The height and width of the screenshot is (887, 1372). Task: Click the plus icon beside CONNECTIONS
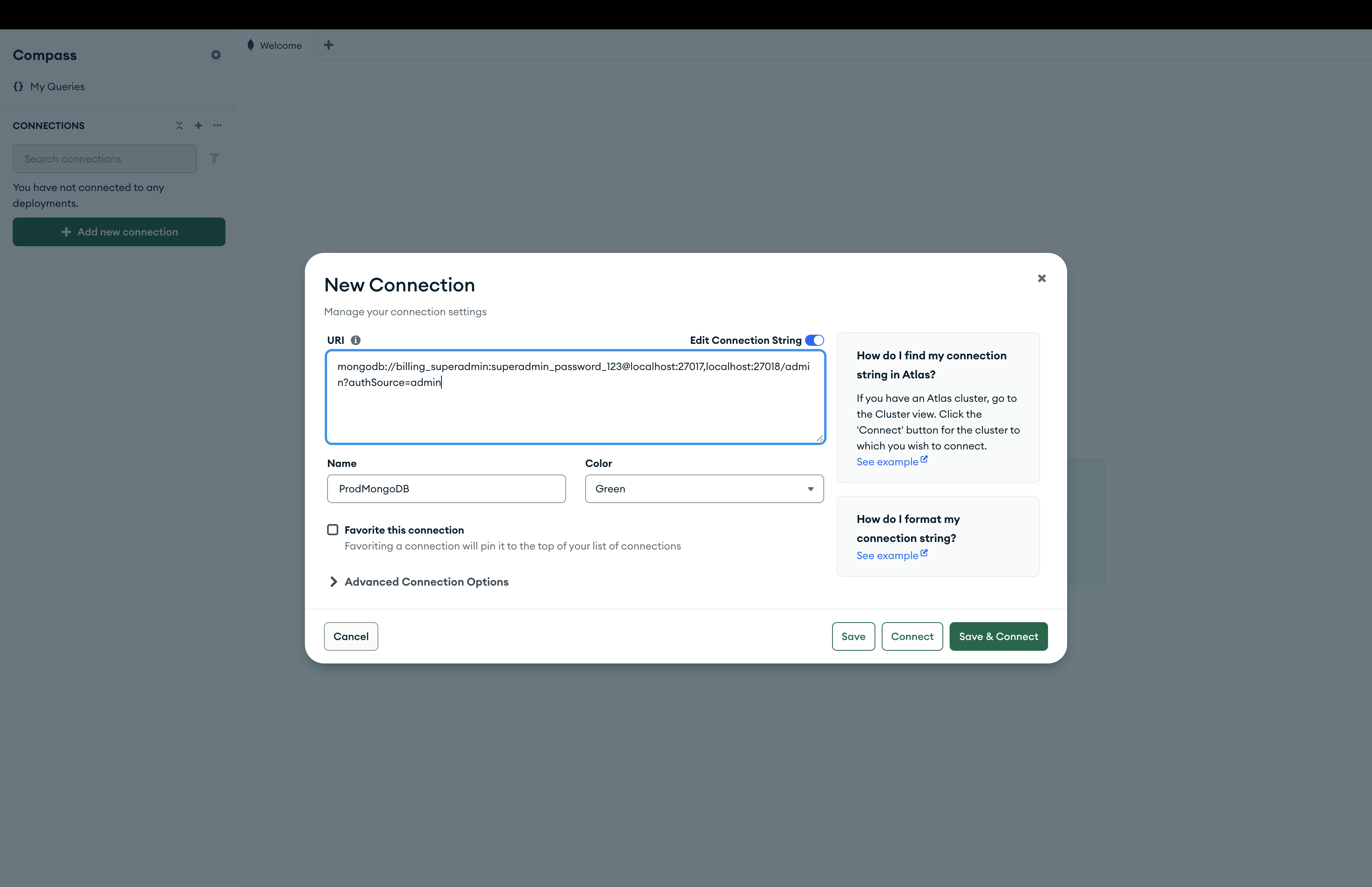[x=198, y=125]
